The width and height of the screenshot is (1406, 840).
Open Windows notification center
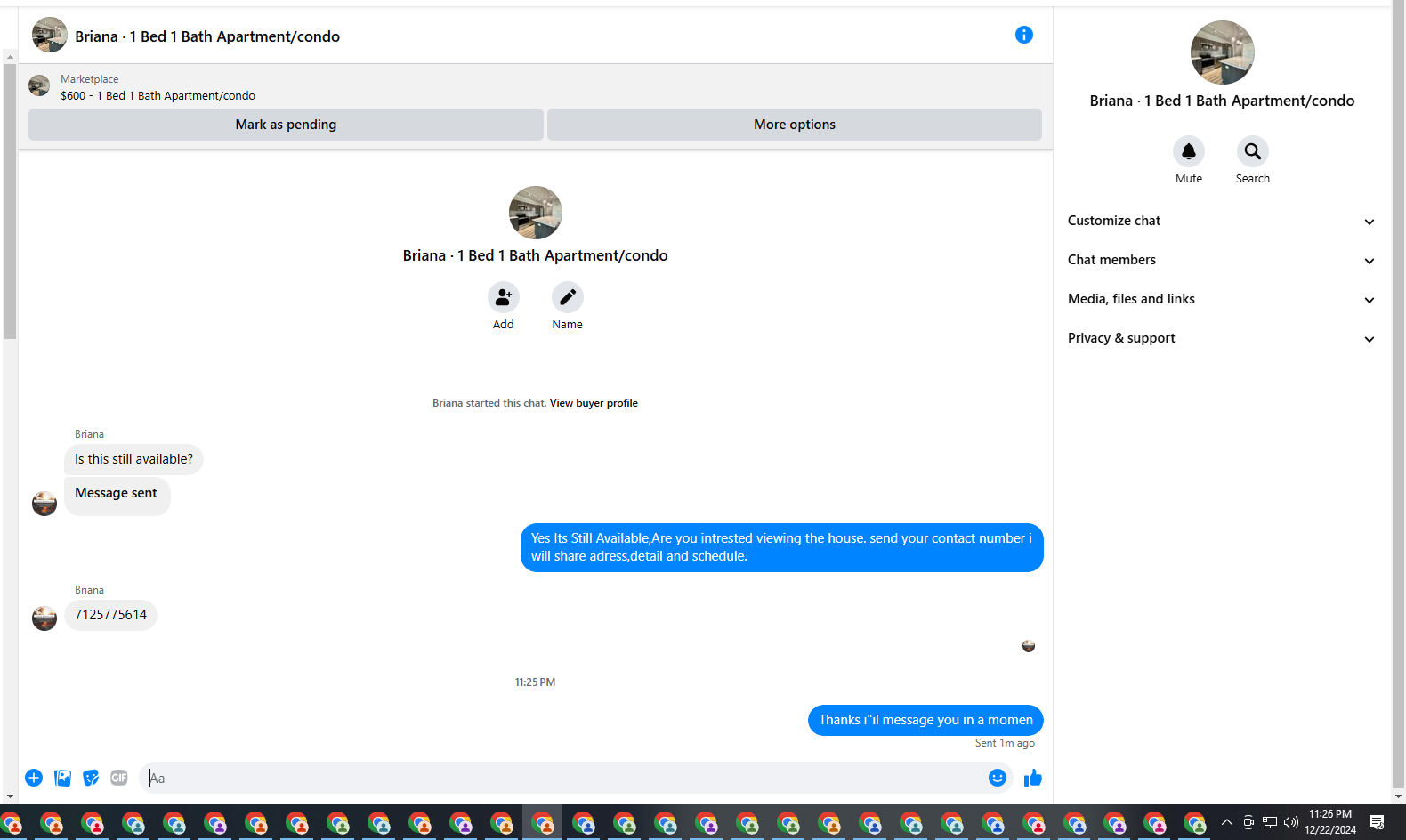(1377, 822)
